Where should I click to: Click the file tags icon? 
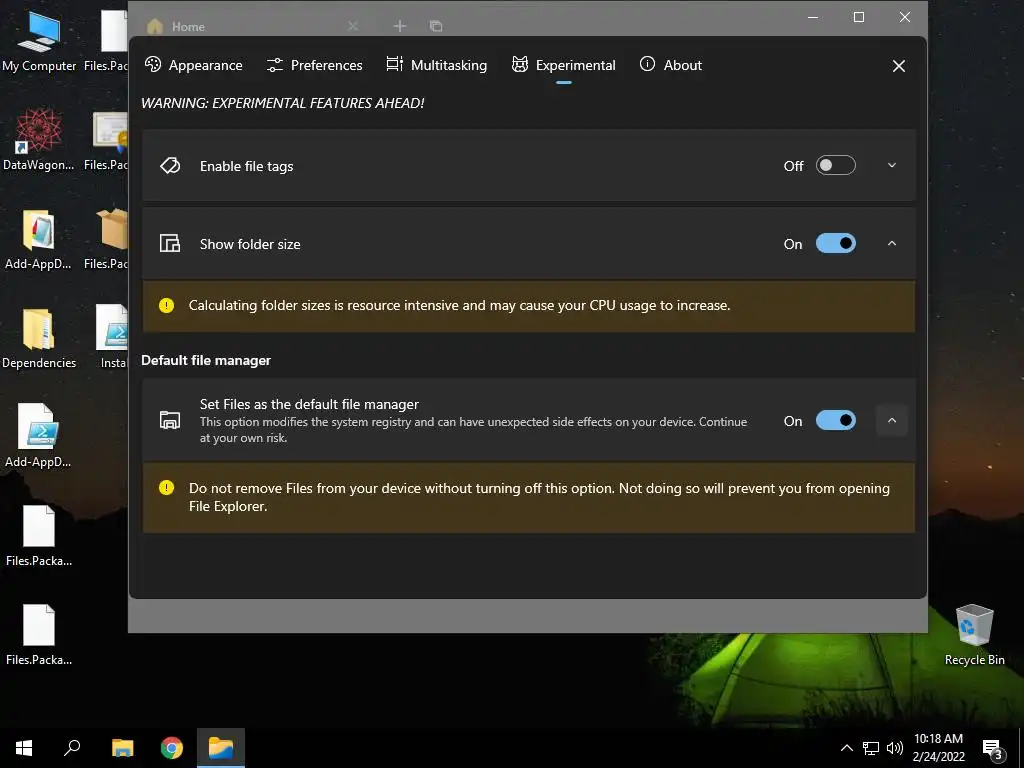[170, 166]
